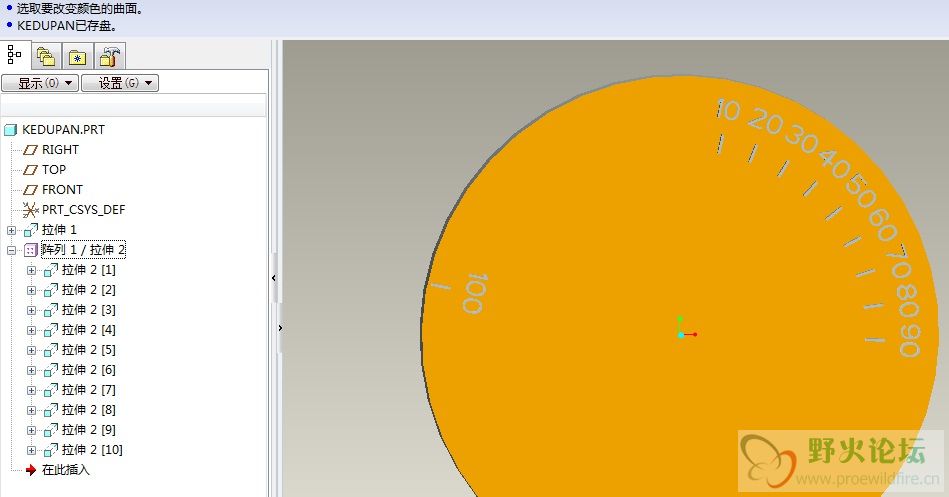Click the 拉伸 2 [7] extrude icon
The image size is (949, 497).
click(51, 389)
